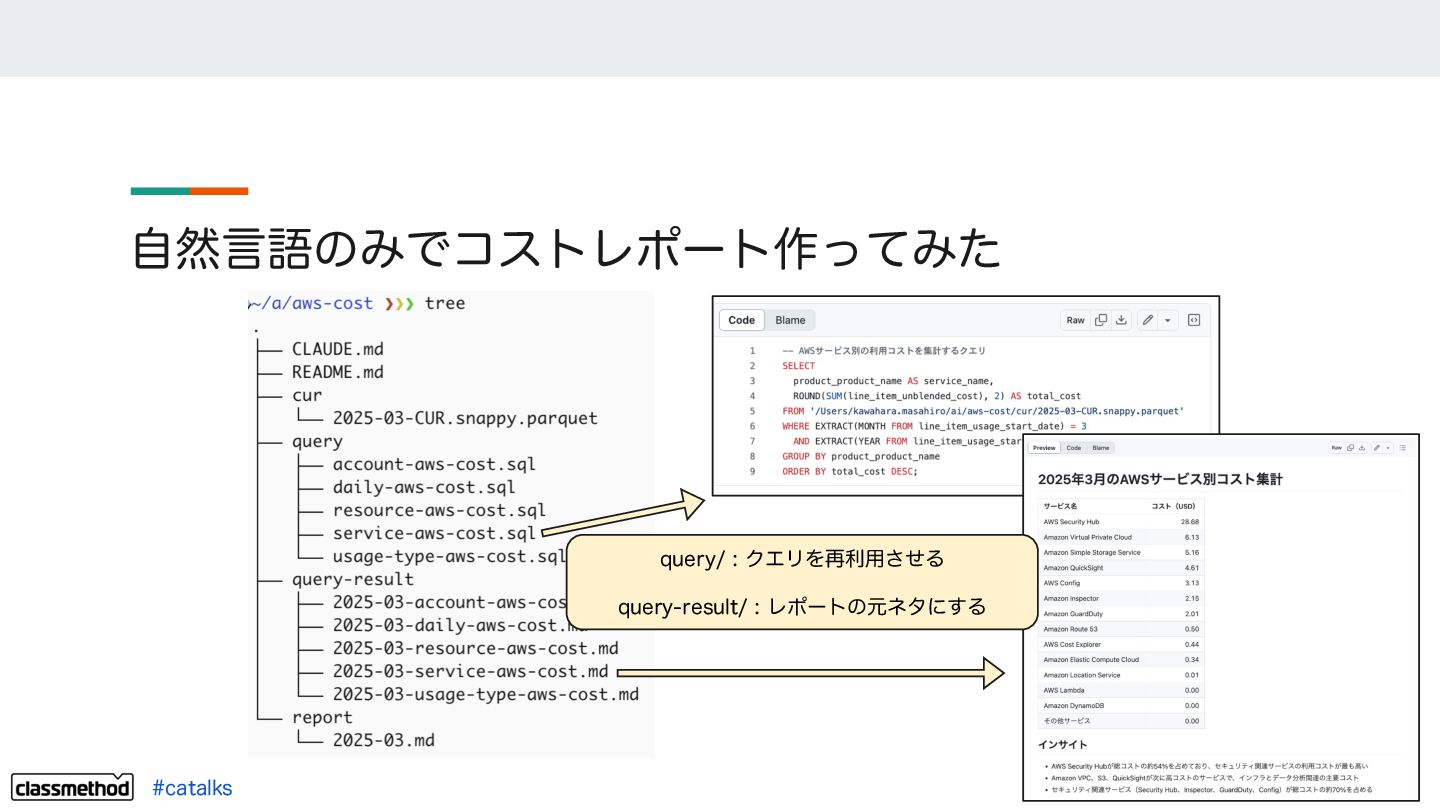Click ORDER BY total_cost DESC line

pos(849,471)
